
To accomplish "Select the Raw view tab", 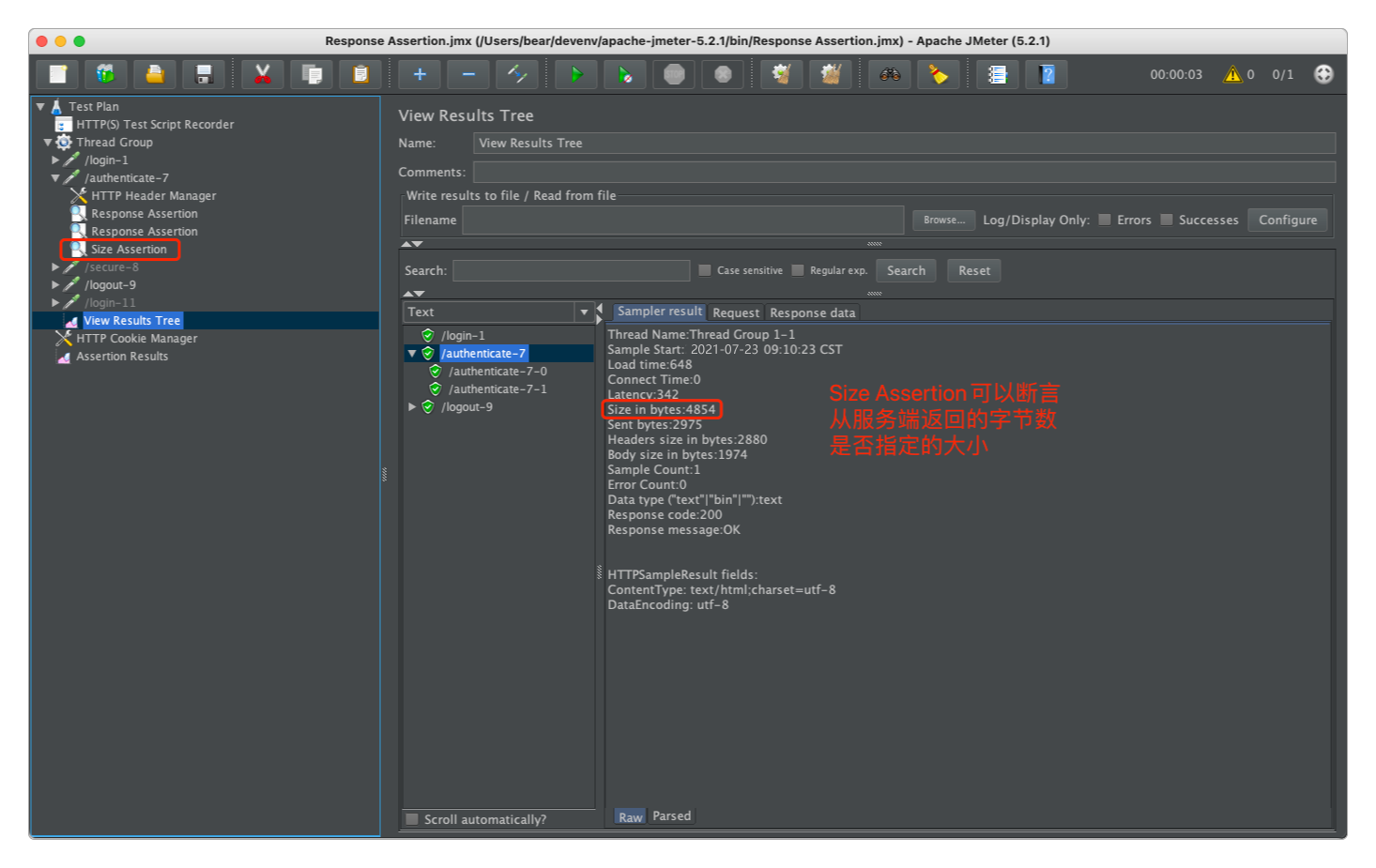I will [x=631, y=817].
